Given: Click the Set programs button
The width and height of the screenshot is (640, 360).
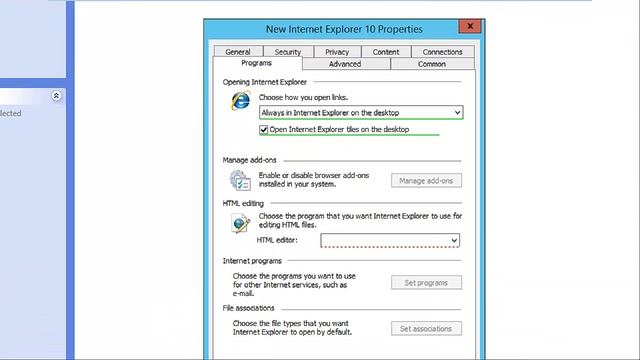Looking at the screenshot, I should click(426, 282).
